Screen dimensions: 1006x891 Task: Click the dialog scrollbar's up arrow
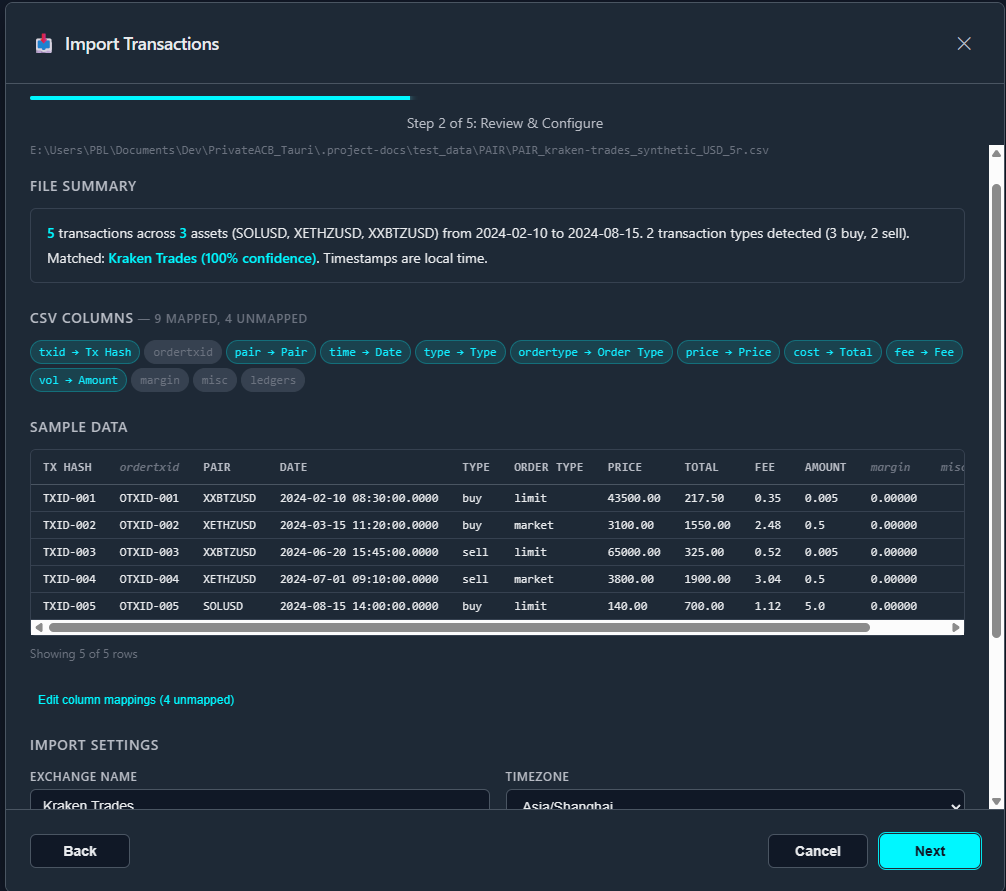click(x=996, y=153)
